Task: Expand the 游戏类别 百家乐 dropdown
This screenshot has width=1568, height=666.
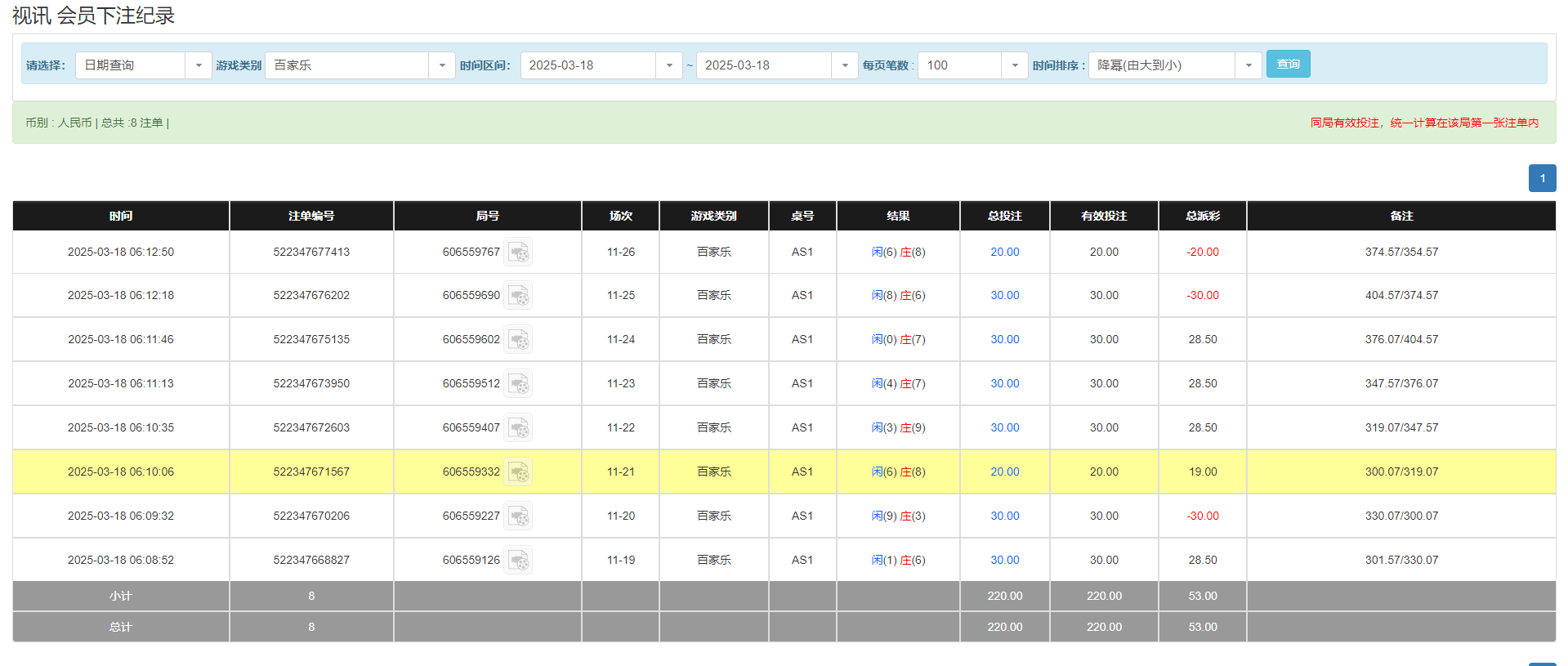Action: pos(442,65)
